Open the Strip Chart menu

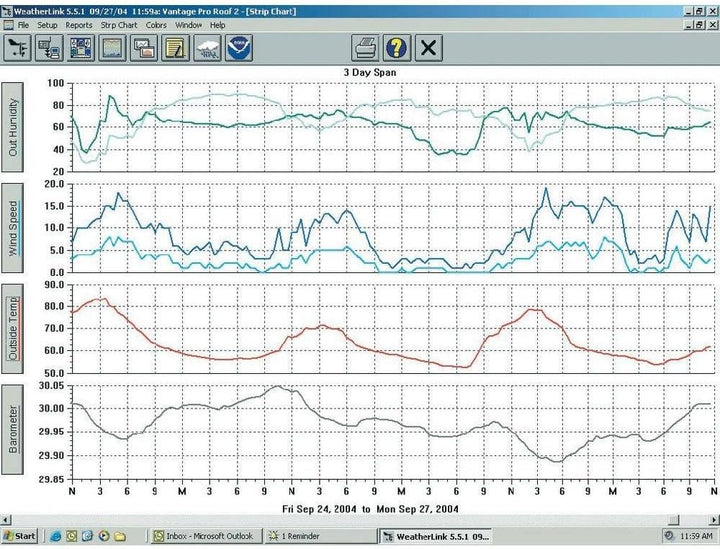click(119, 25)
